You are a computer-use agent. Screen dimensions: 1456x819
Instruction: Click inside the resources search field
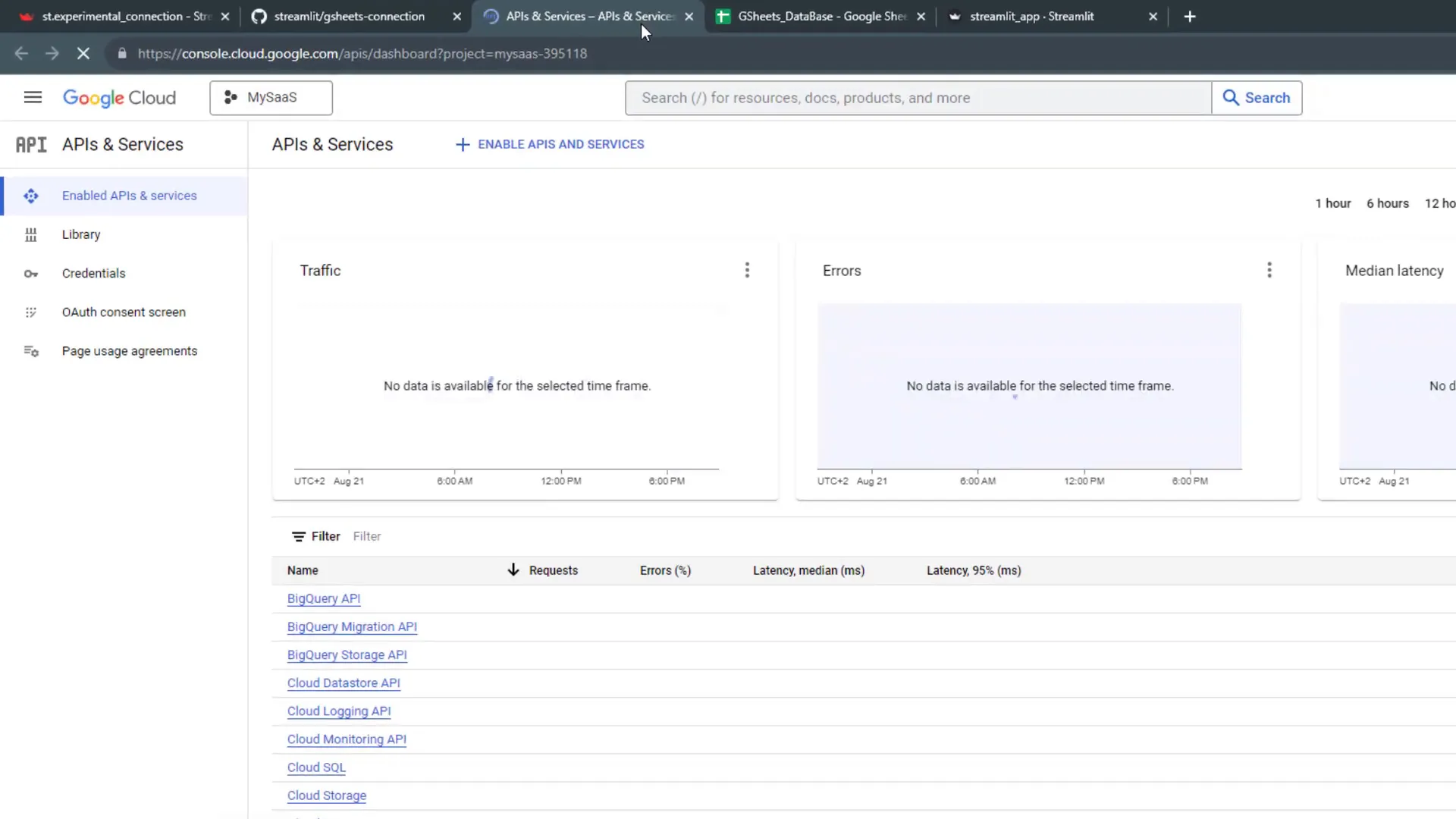point(910,98)
